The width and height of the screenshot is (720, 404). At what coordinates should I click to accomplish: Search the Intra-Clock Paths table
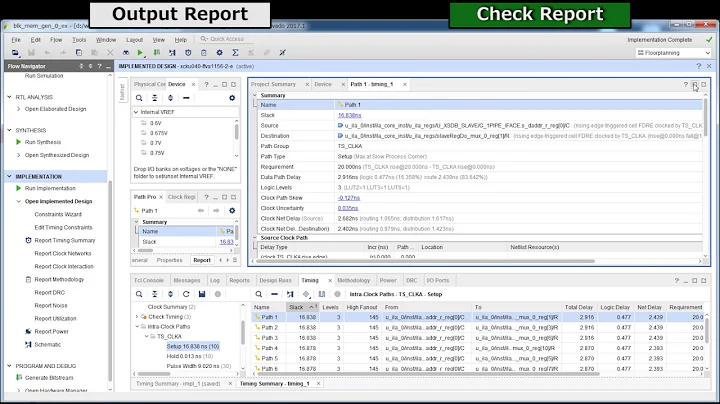point(259,294)
